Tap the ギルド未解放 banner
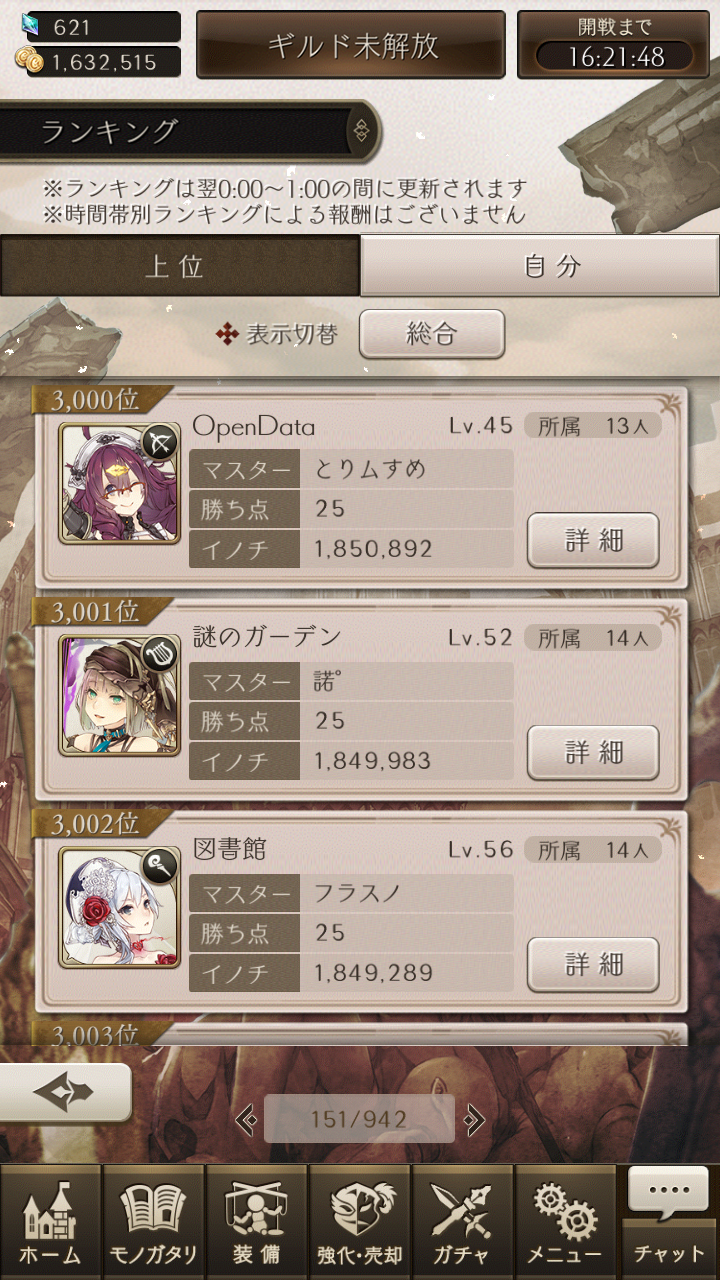 (353, 45)
